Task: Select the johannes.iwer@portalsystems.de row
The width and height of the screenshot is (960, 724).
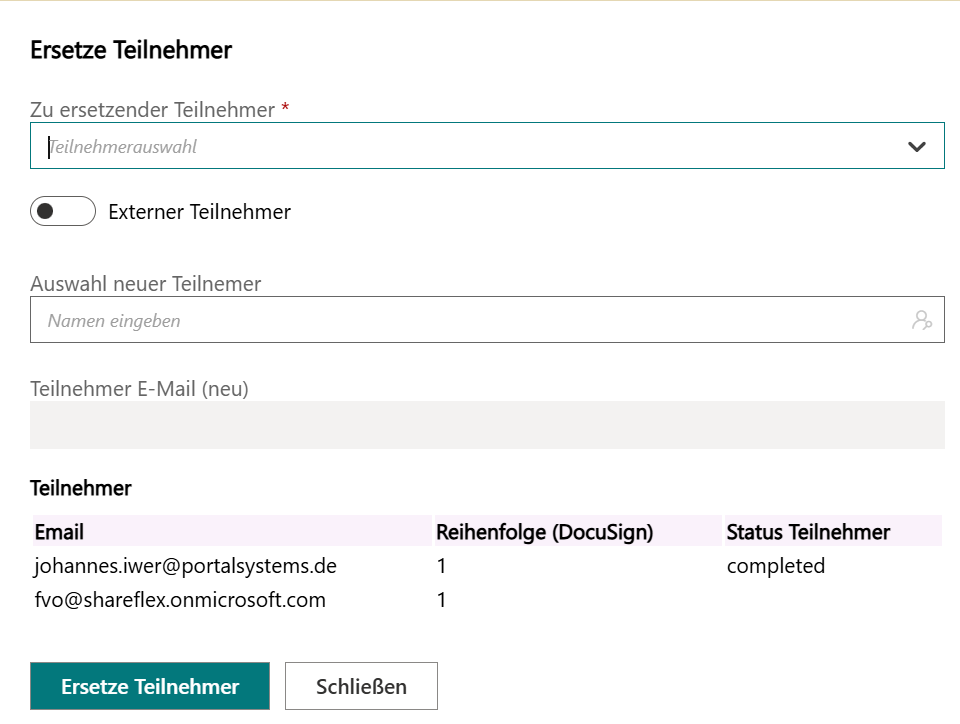Action: point(185,566)
